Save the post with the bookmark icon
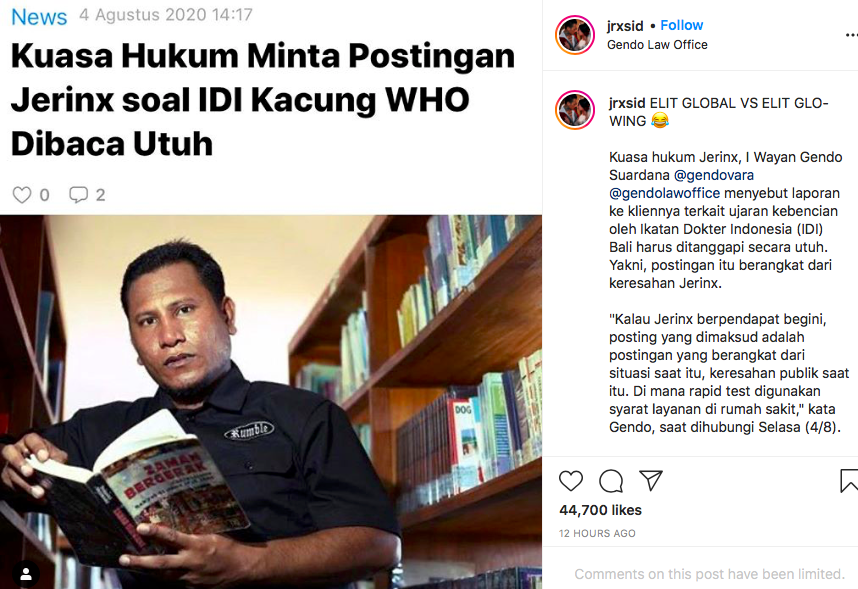Viewport: 858px width, 589px height. pos(849,481)
